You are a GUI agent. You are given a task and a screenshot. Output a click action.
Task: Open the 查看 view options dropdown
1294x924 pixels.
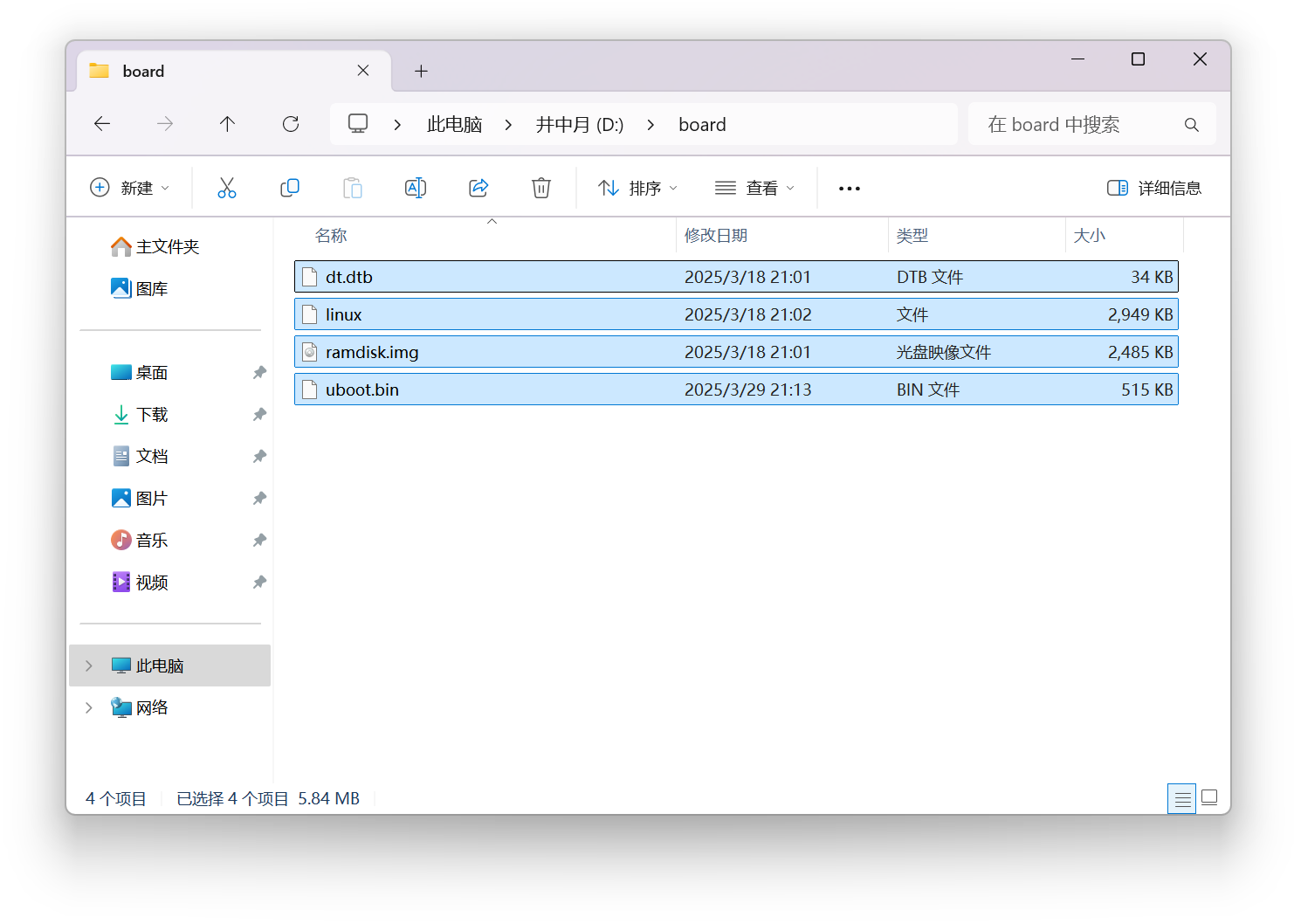pos(754,187)
